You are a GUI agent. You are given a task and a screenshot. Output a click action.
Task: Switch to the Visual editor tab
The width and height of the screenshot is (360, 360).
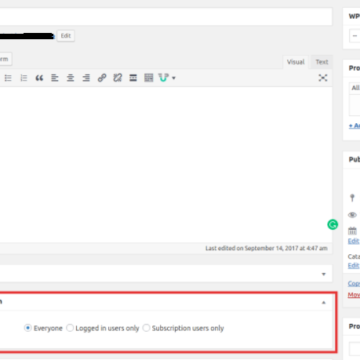tap(296, 62)
